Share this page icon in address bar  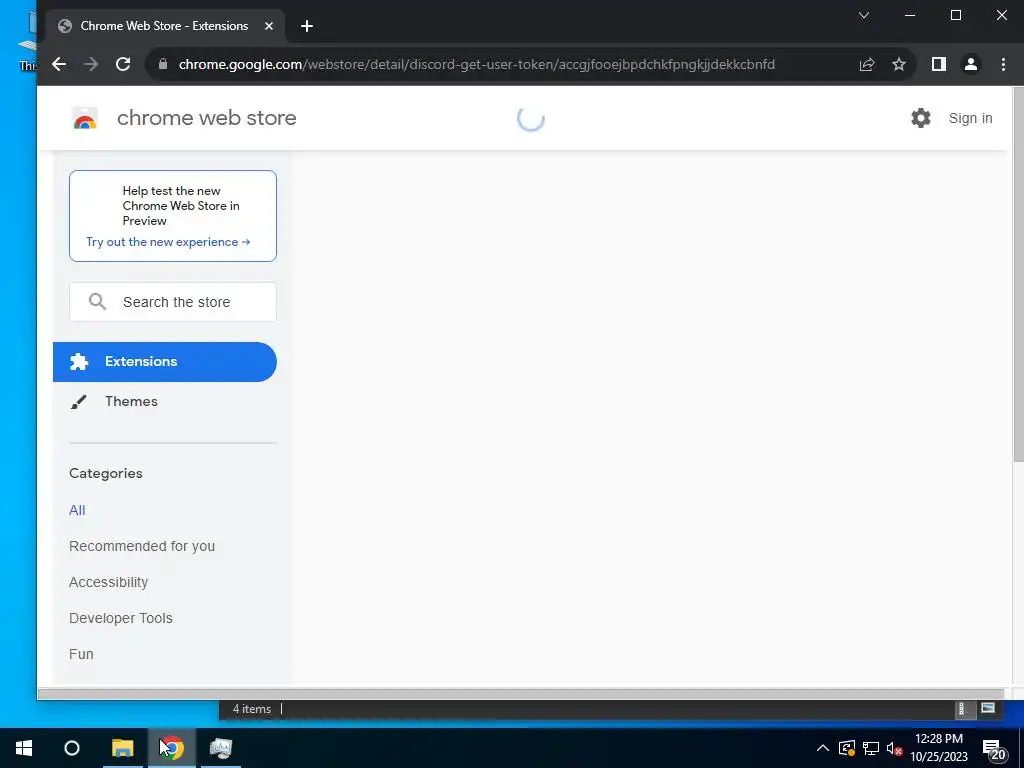(x=867, y=64)
